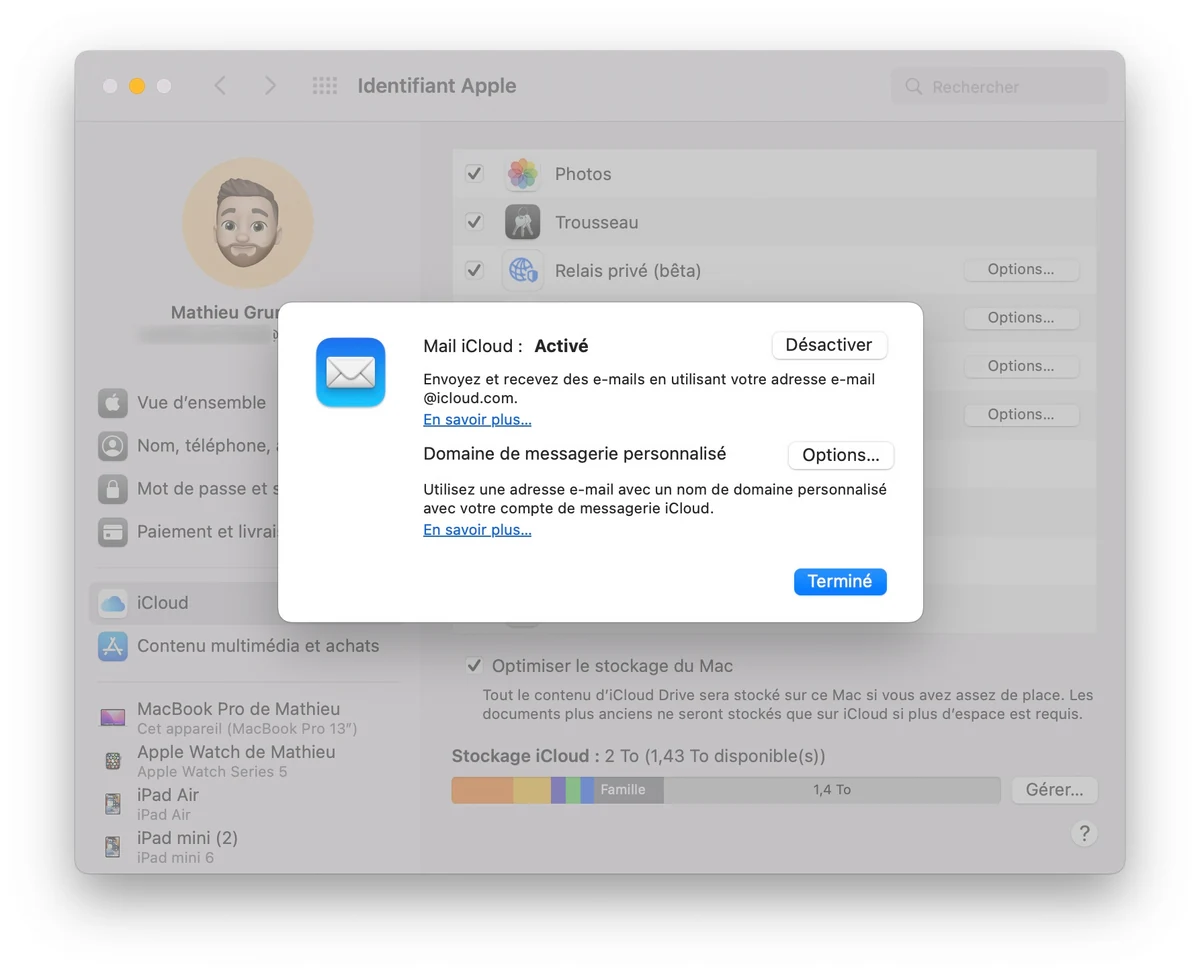Viewport: 1200px width, 973px height.
Task: Click the Trousseau keychain icon
Action: (x=522, y=222)
